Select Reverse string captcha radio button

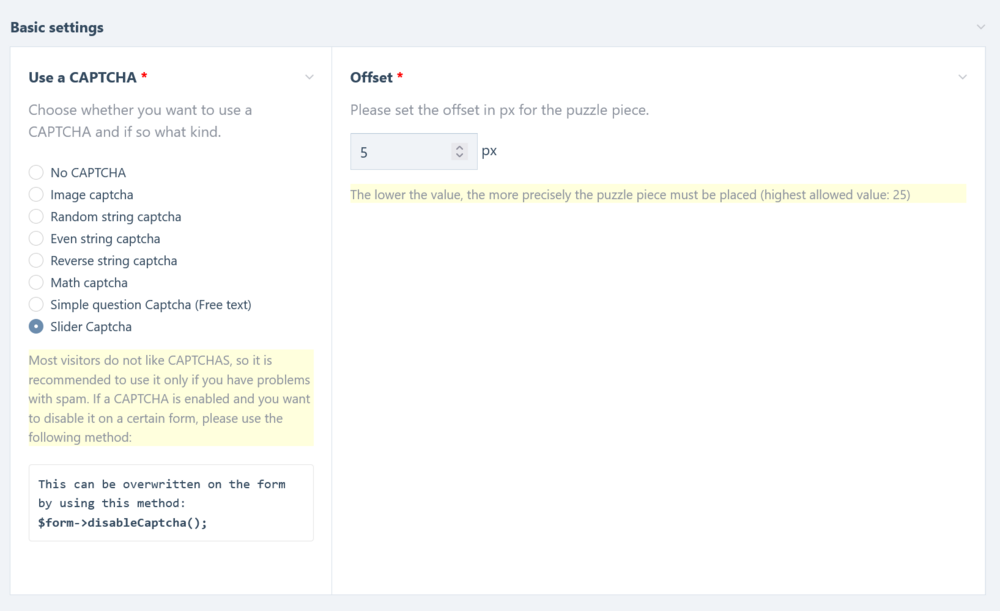tap(36, 261)
